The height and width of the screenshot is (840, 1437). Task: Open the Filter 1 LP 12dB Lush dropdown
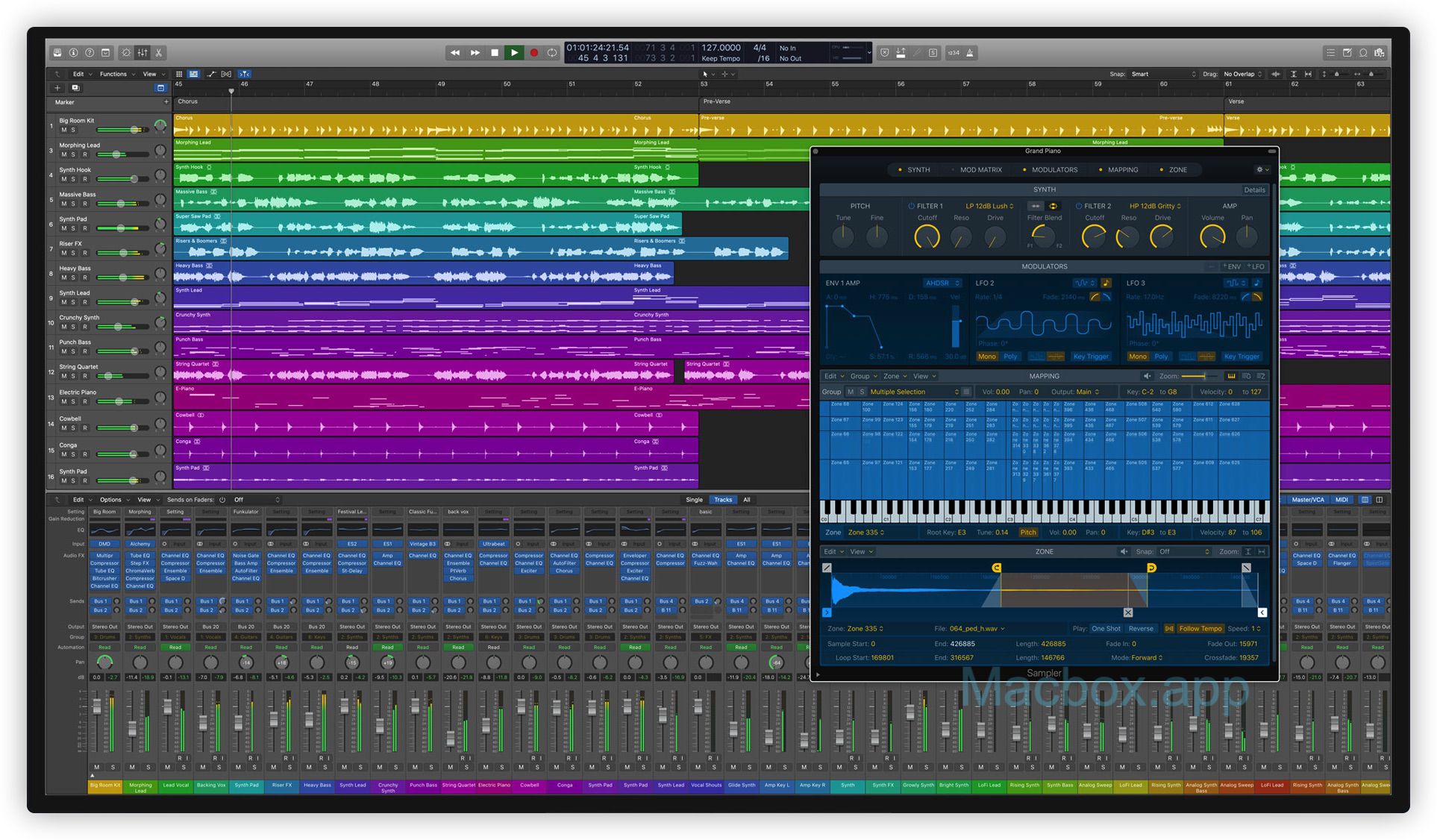pyautogui.click(x=989, y=206)
